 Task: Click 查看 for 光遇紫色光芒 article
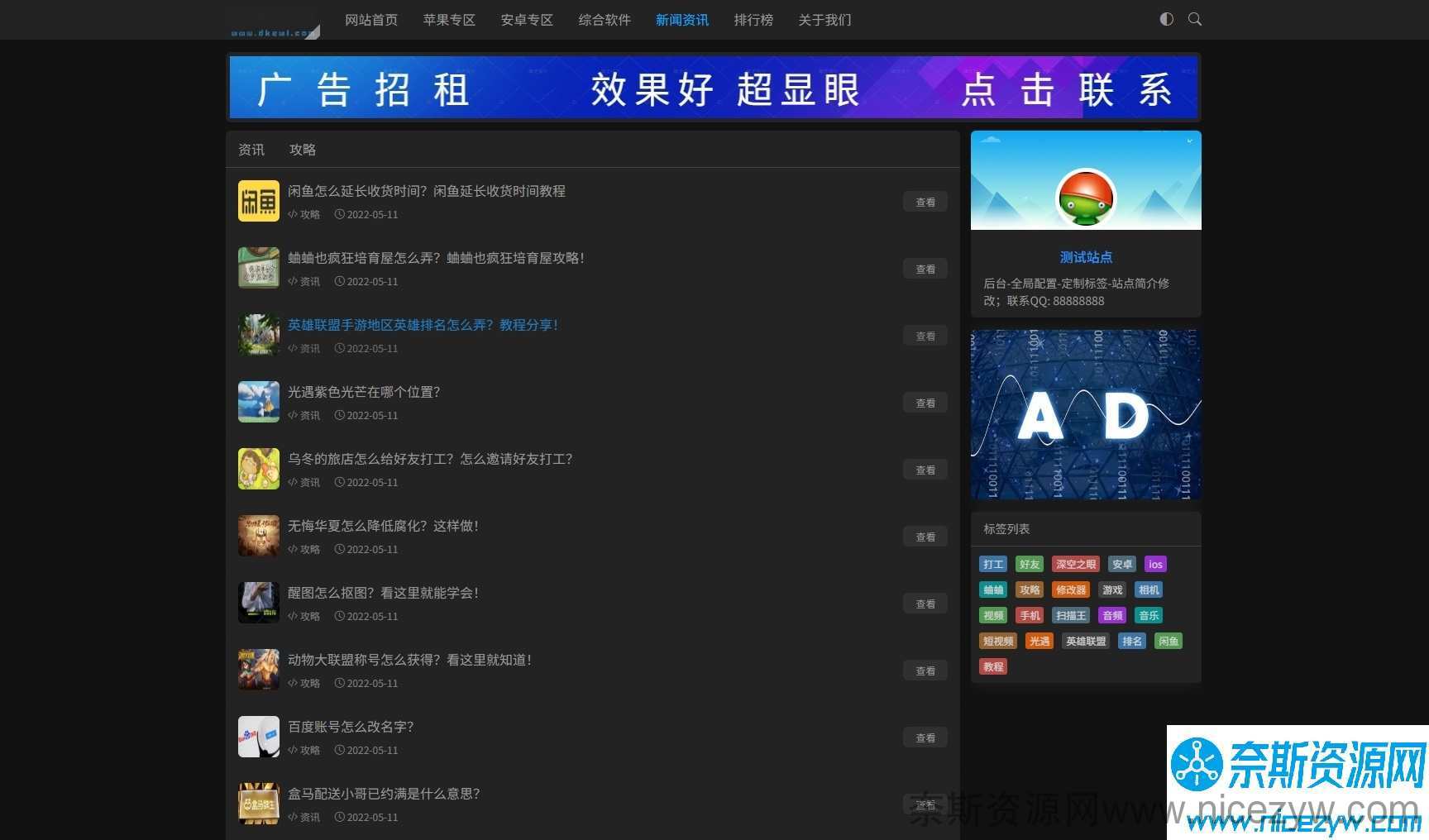pos(925,403)
